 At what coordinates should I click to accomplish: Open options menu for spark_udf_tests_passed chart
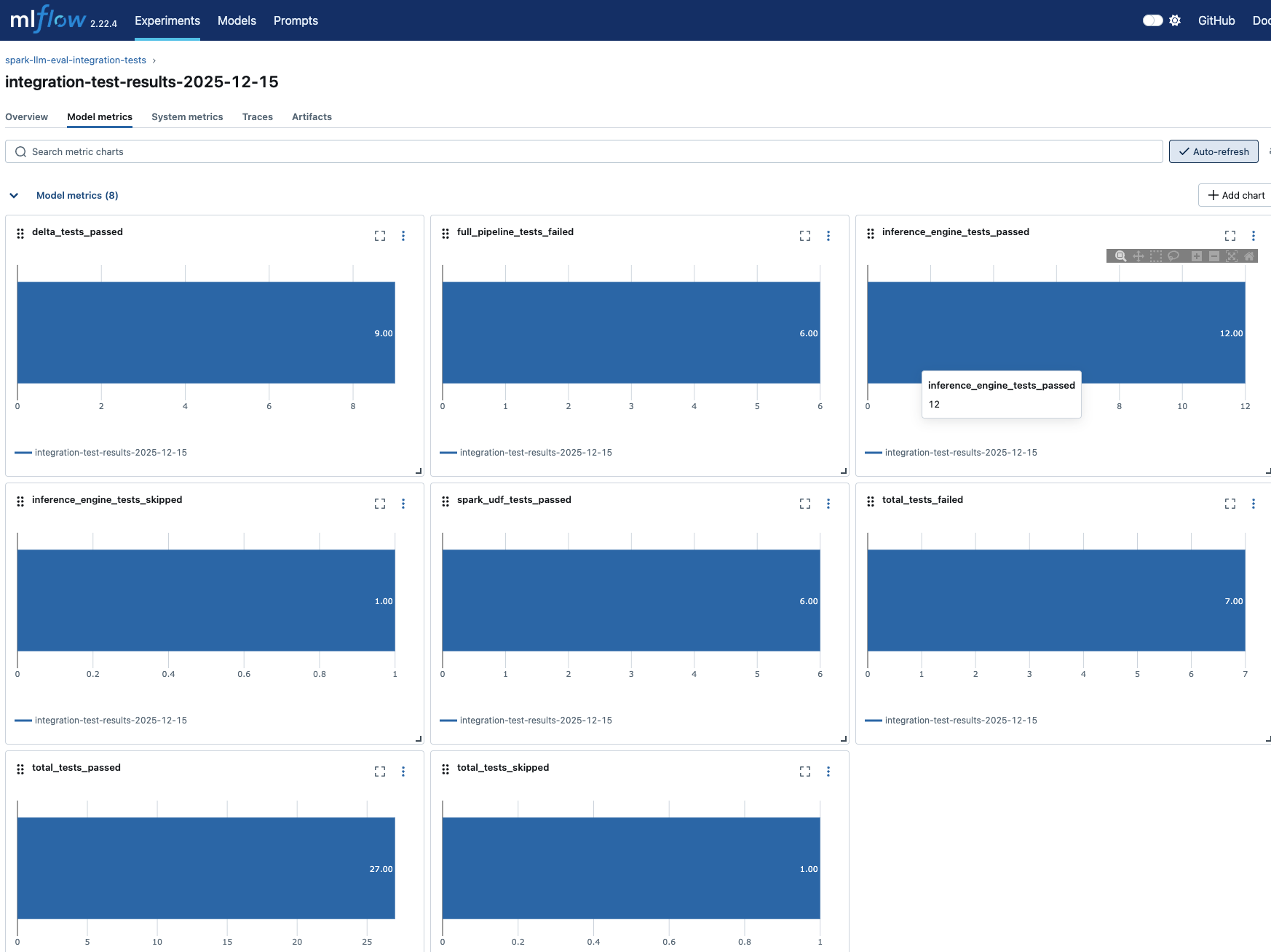pyautogui.click(x=828, y=504)
